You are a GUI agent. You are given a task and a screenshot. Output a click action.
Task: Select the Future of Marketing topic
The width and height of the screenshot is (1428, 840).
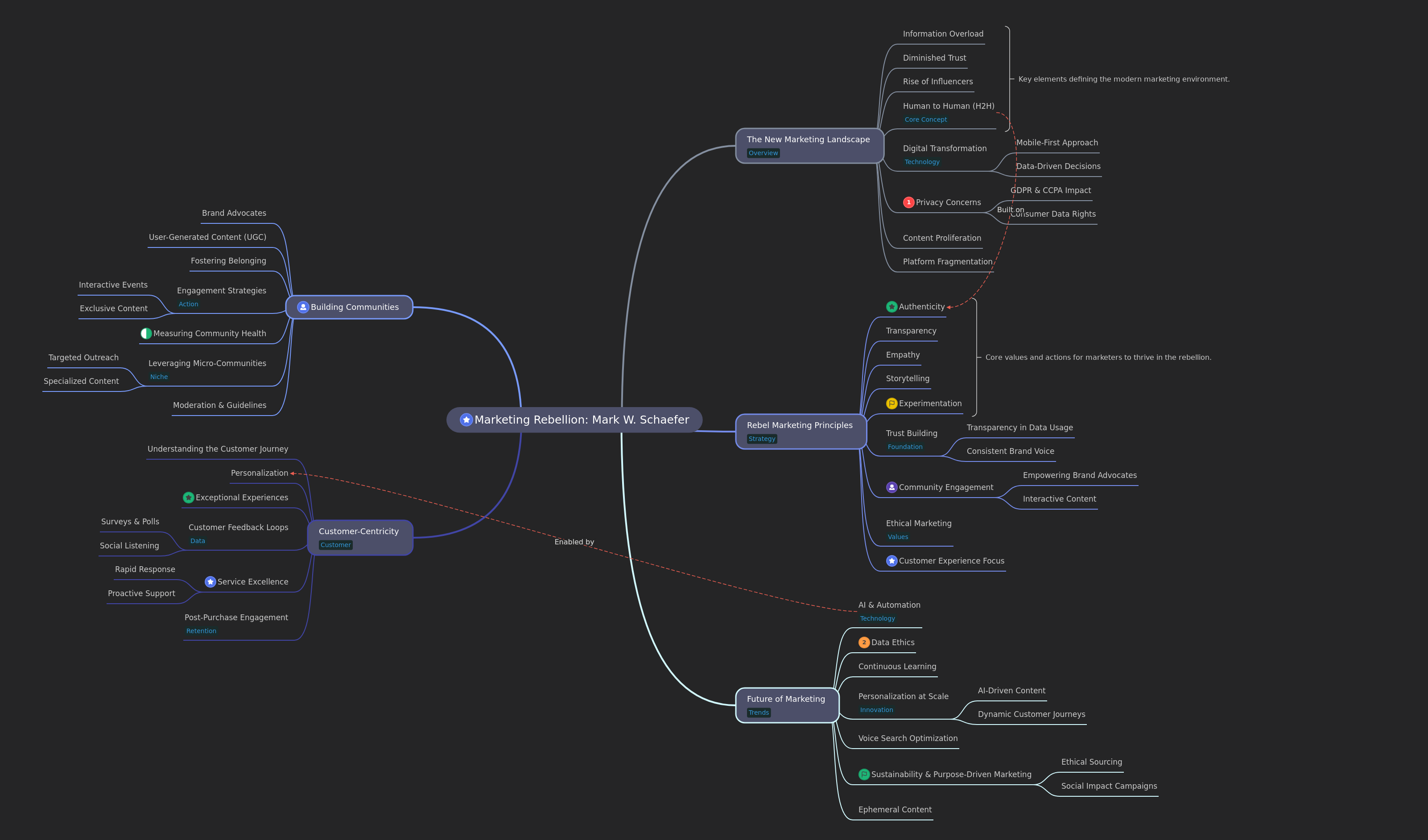(787, 705)
